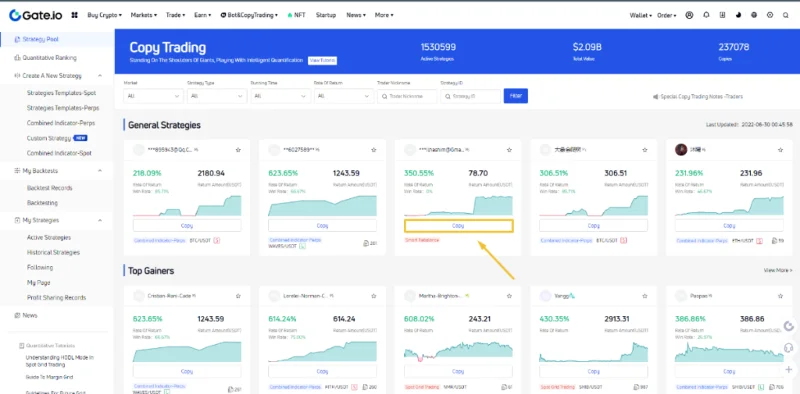Click the speaker icon by Special Copy Trading Notes
The height and width of the screenshot is (394, 800).
point(656,96)
